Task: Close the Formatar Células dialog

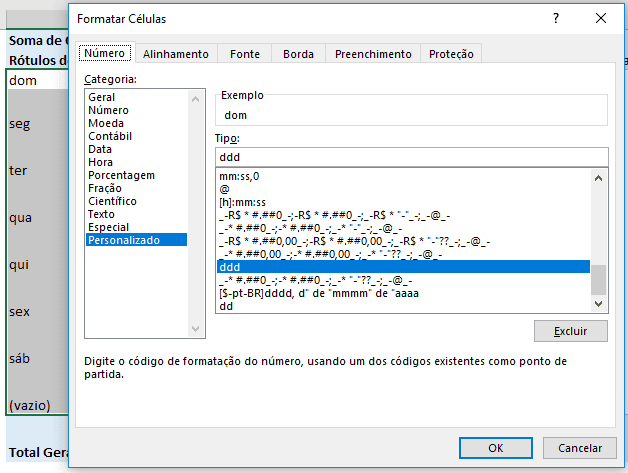Action: pyautogui.click(x=601, y=18)
